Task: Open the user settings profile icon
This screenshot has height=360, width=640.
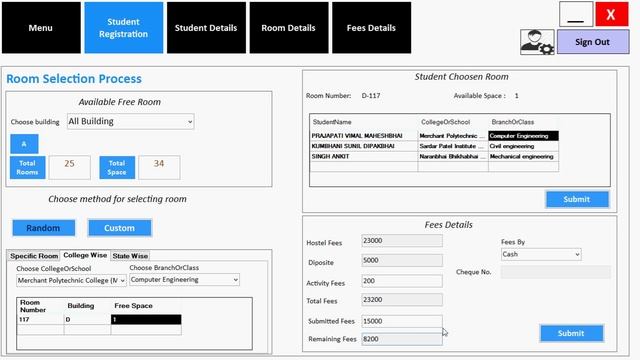Action: (537, 42)
